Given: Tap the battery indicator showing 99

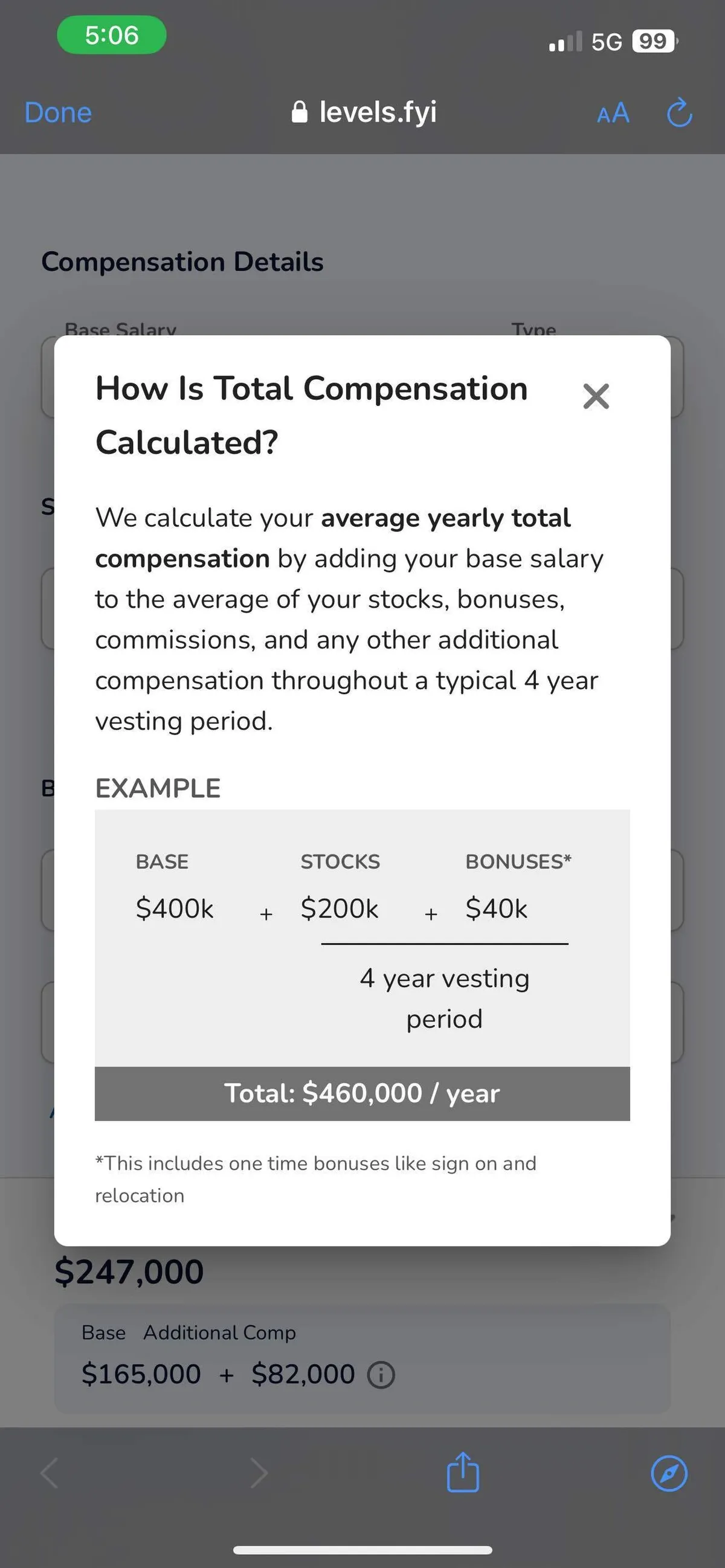Looking at the screenshot, I should click(x=654, y=42).
